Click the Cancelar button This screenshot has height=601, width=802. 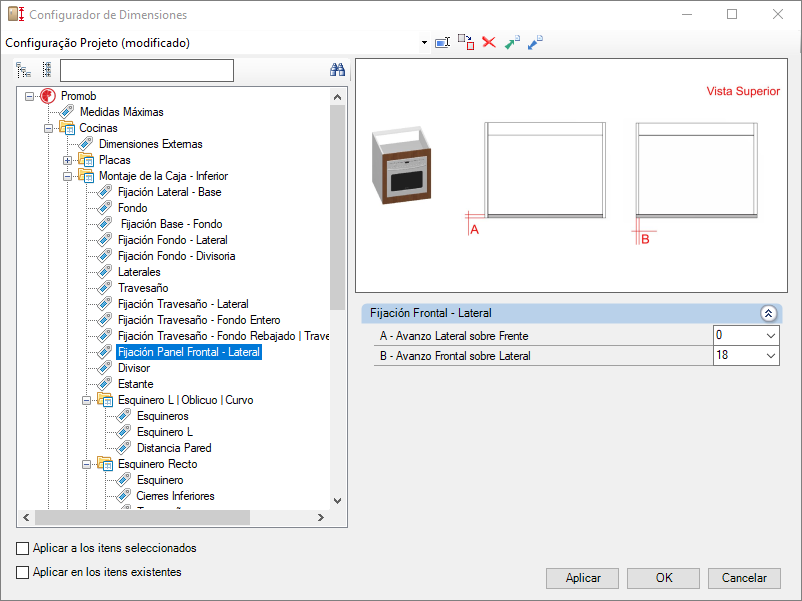click(x=744, y=578)
